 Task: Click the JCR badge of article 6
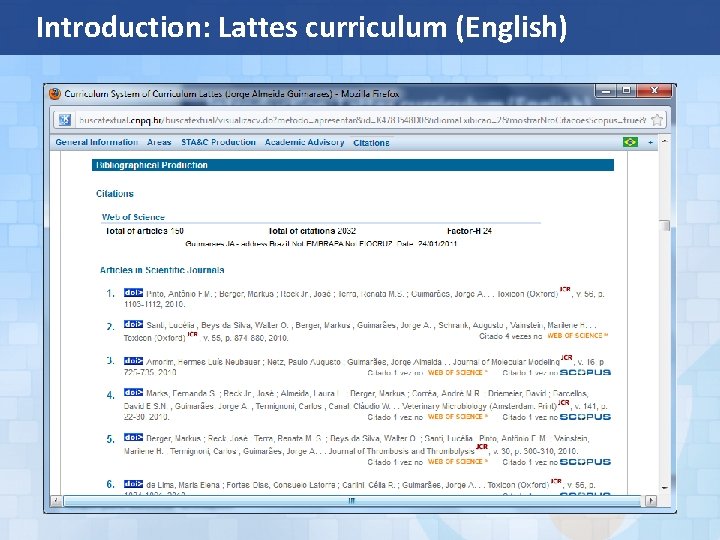tap(557, 481)
